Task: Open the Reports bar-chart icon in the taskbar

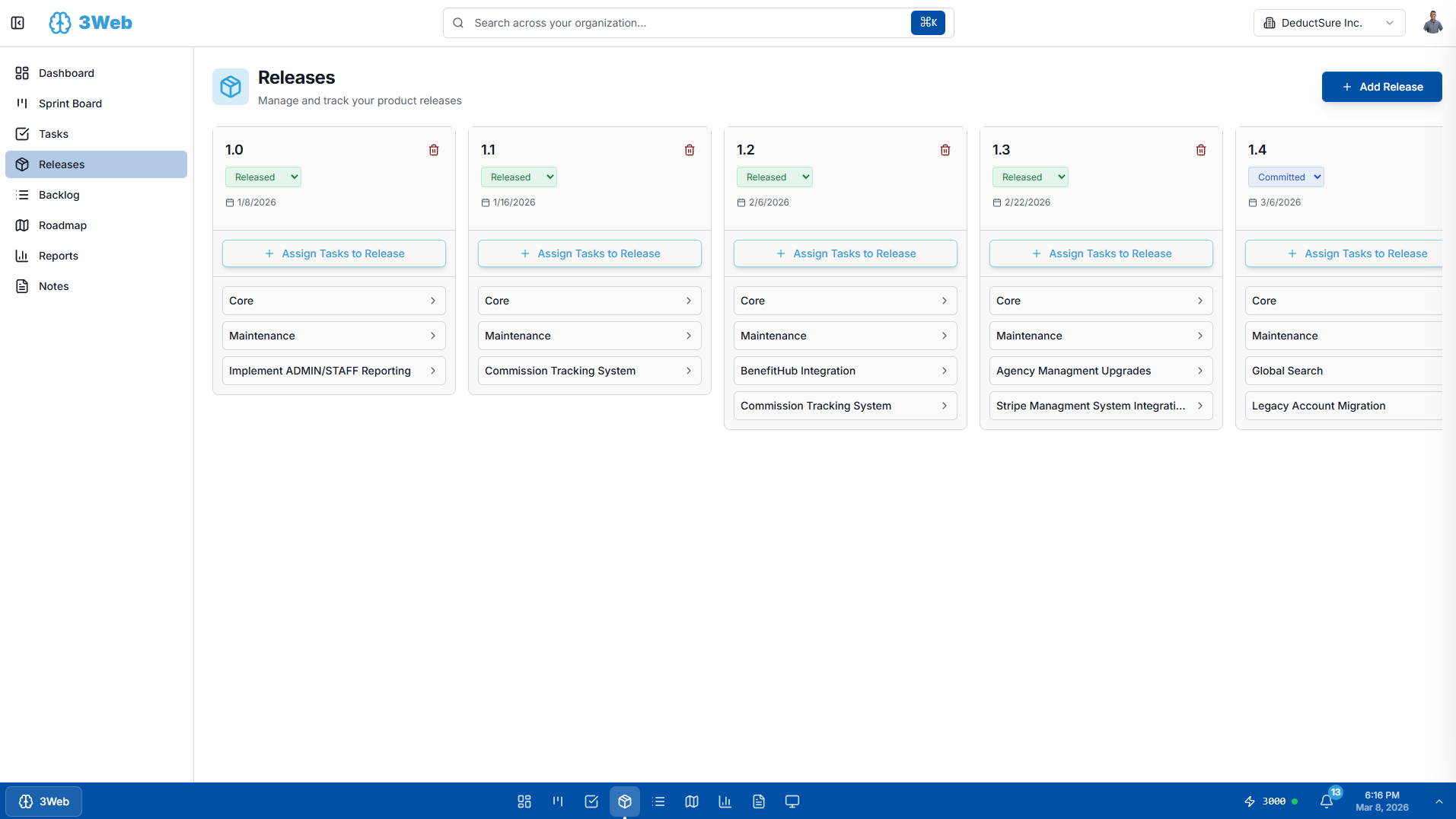Action: click(725, 801)
